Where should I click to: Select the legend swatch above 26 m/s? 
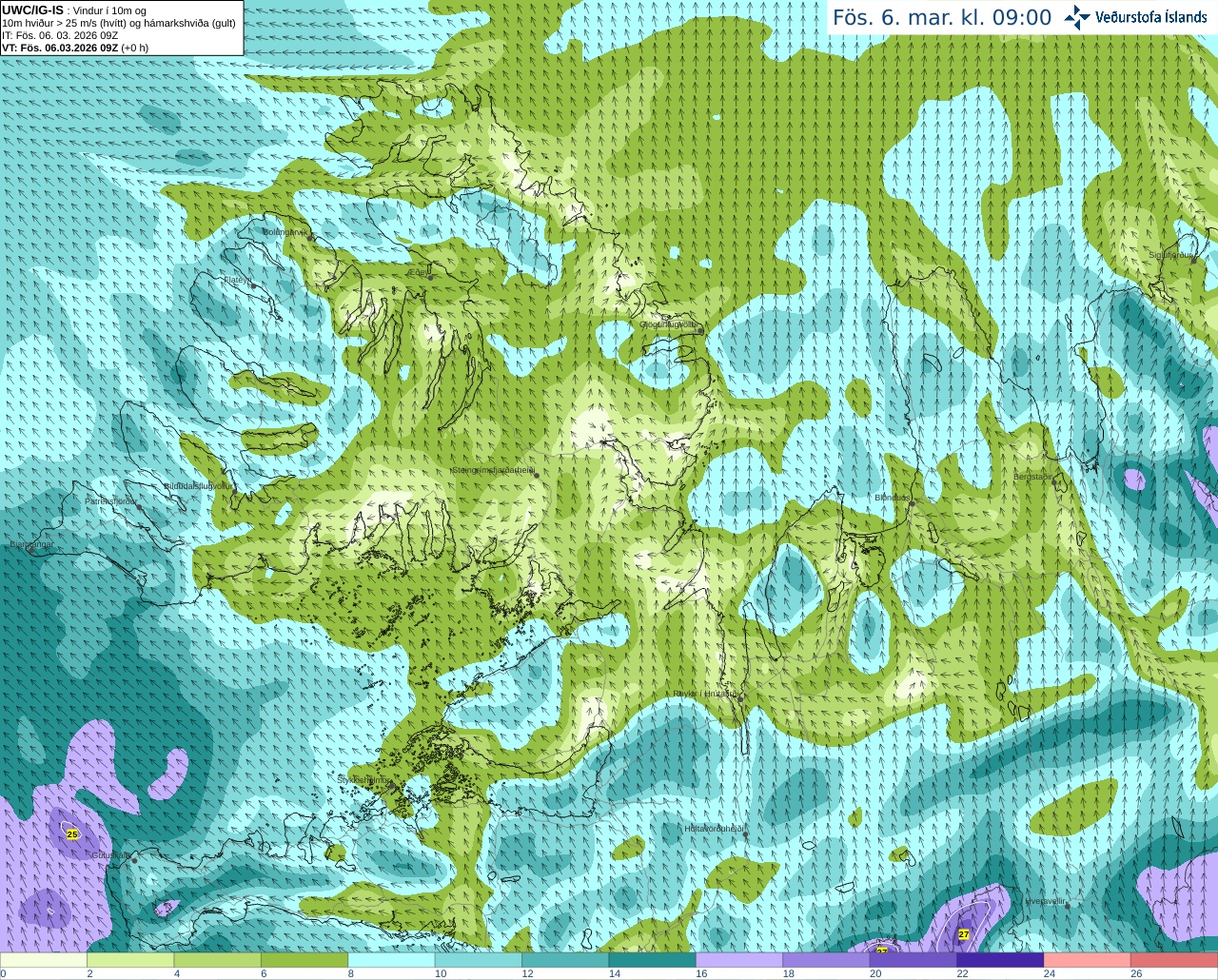1174,960
